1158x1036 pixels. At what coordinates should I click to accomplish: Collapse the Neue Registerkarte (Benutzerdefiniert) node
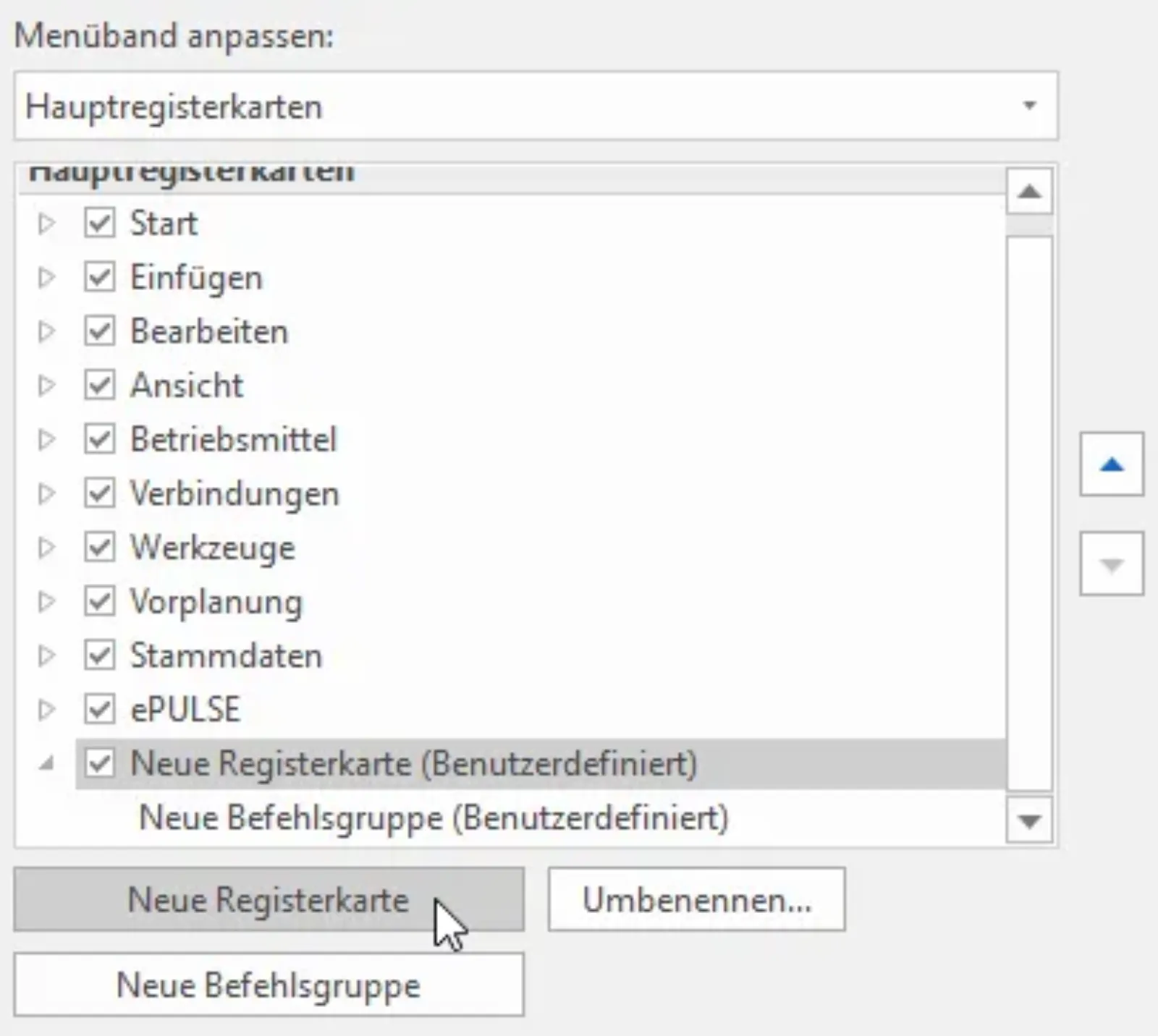(46, 763)
